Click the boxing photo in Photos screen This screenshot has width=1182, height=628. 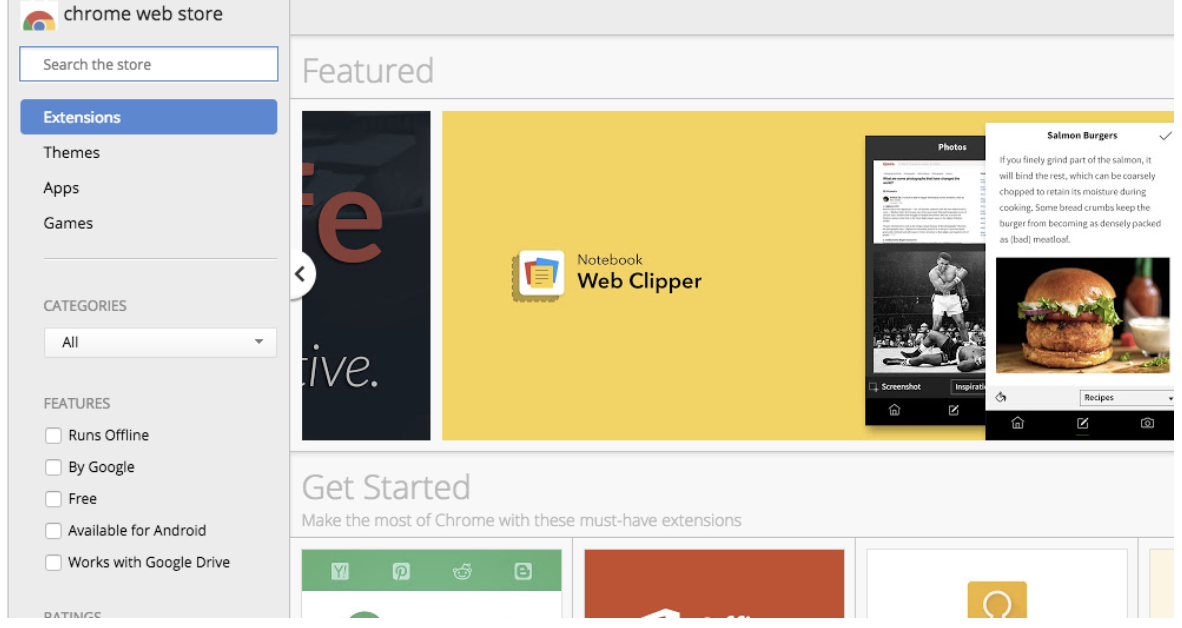click(929, 311)
